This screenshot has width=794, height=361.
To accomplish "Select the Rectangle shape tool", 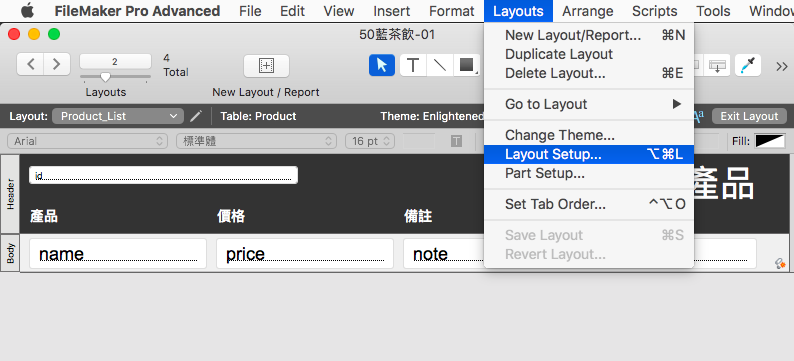I will [x=466, y=65].
